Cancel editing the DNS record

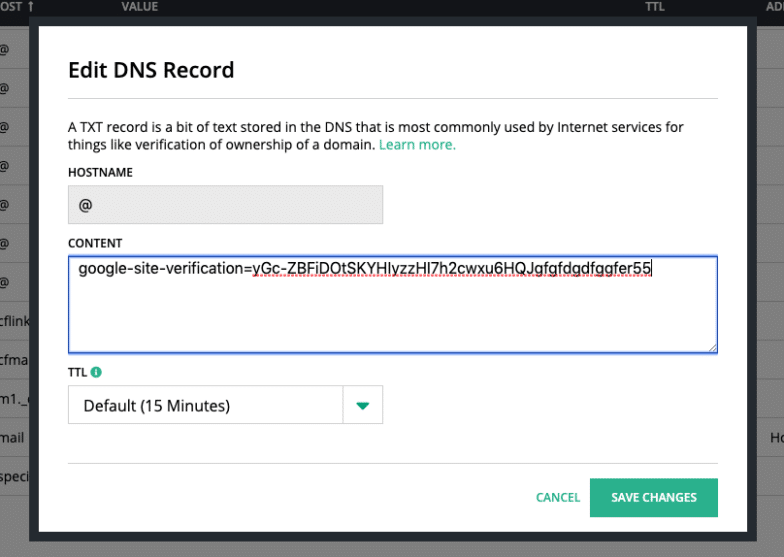point(557,497)
